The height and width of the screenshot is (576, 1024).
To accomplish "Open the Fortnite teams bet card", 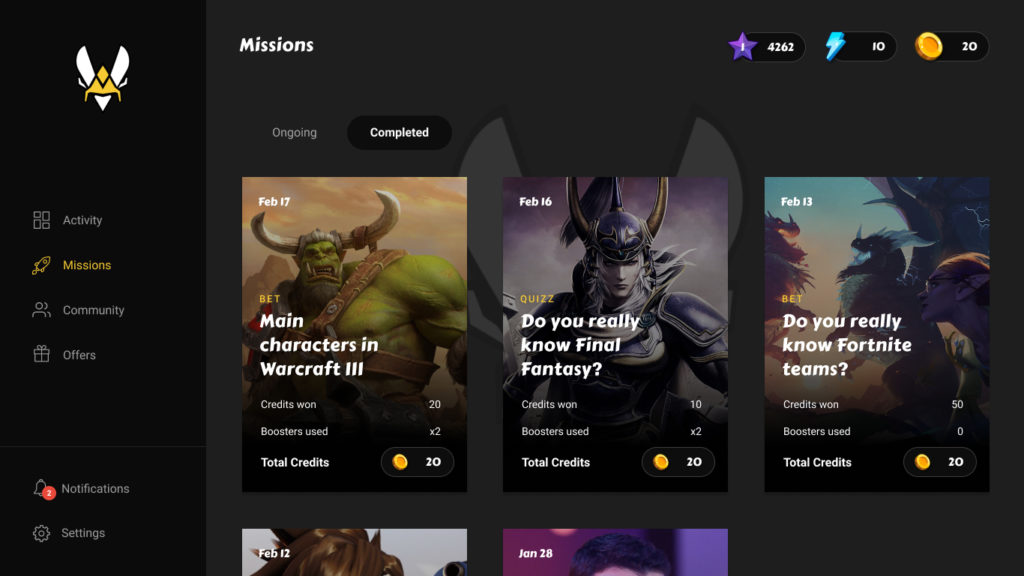I will [876, 334].
